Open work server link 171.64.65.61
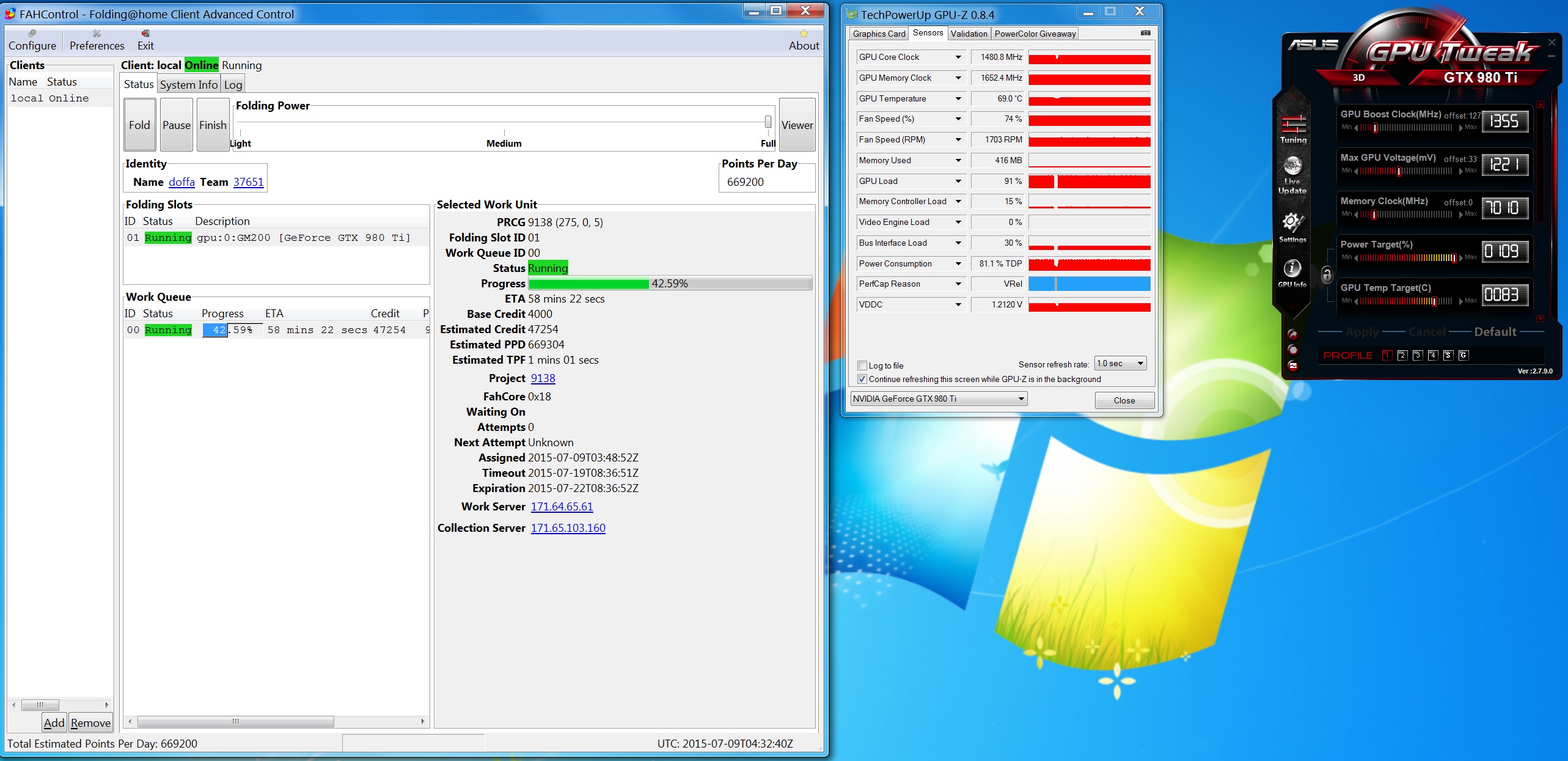Screen dimensions: 1568x761 coord(562,507)
